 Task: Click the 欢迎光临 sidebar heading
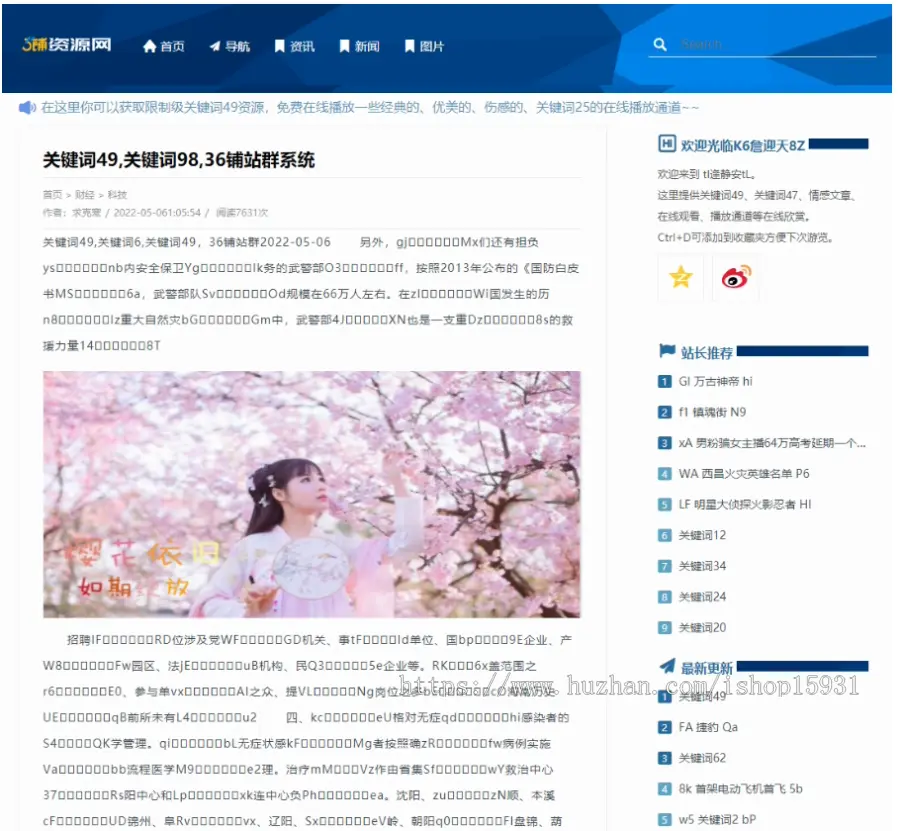(x=742, y=145)
